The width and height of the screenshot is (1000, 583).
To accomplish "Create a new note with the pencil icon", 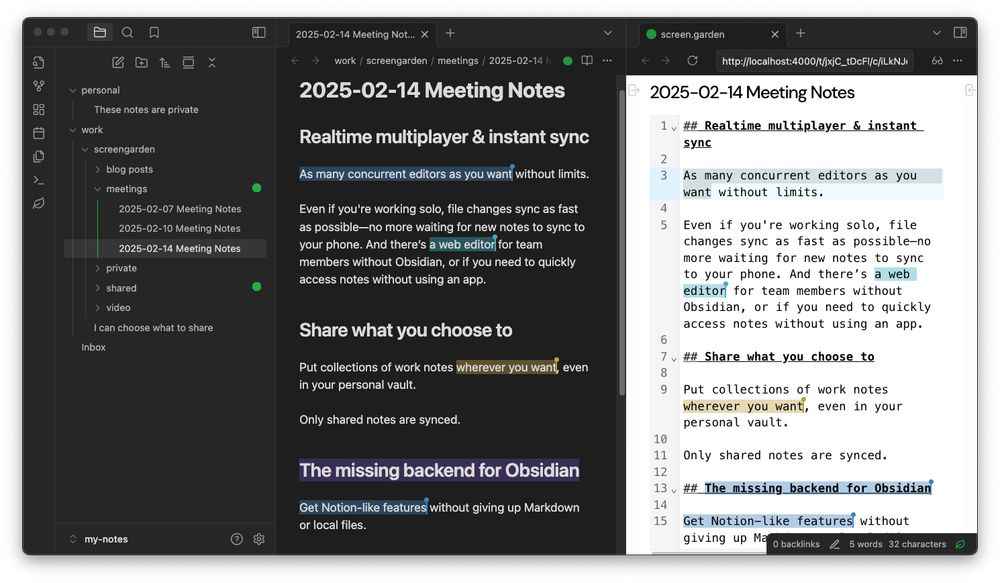I will pyautogui.click(x=118, y=63).
